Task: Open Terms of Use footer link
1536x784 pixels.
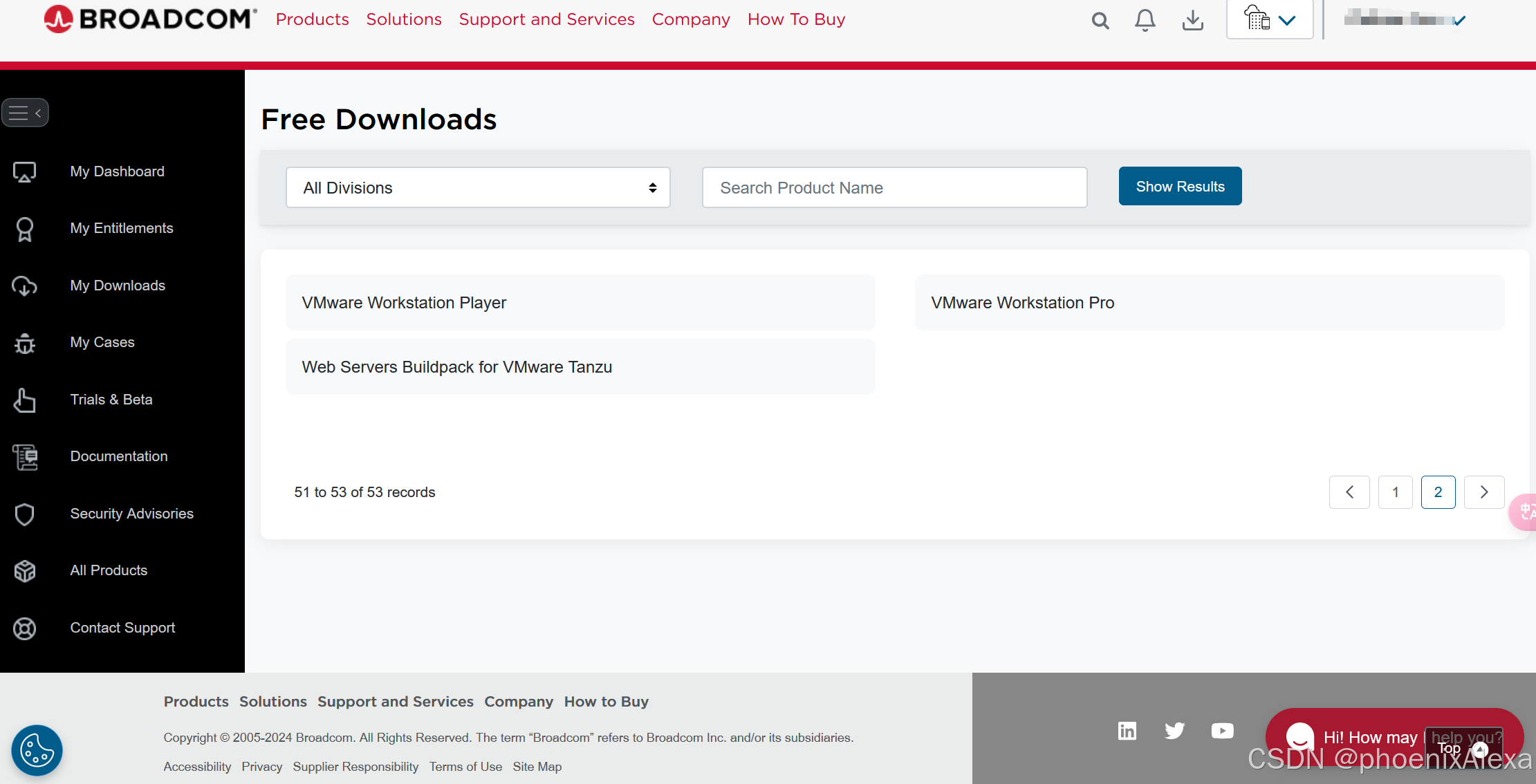Action: pos(465,767)
